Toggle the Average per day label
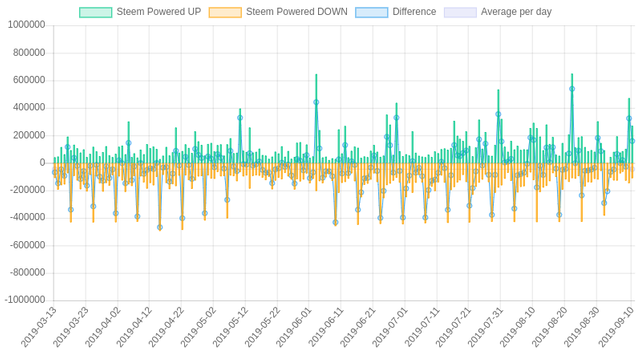This screenshot has width=640, height=361. pyautogui.click(x=516, y=12)
